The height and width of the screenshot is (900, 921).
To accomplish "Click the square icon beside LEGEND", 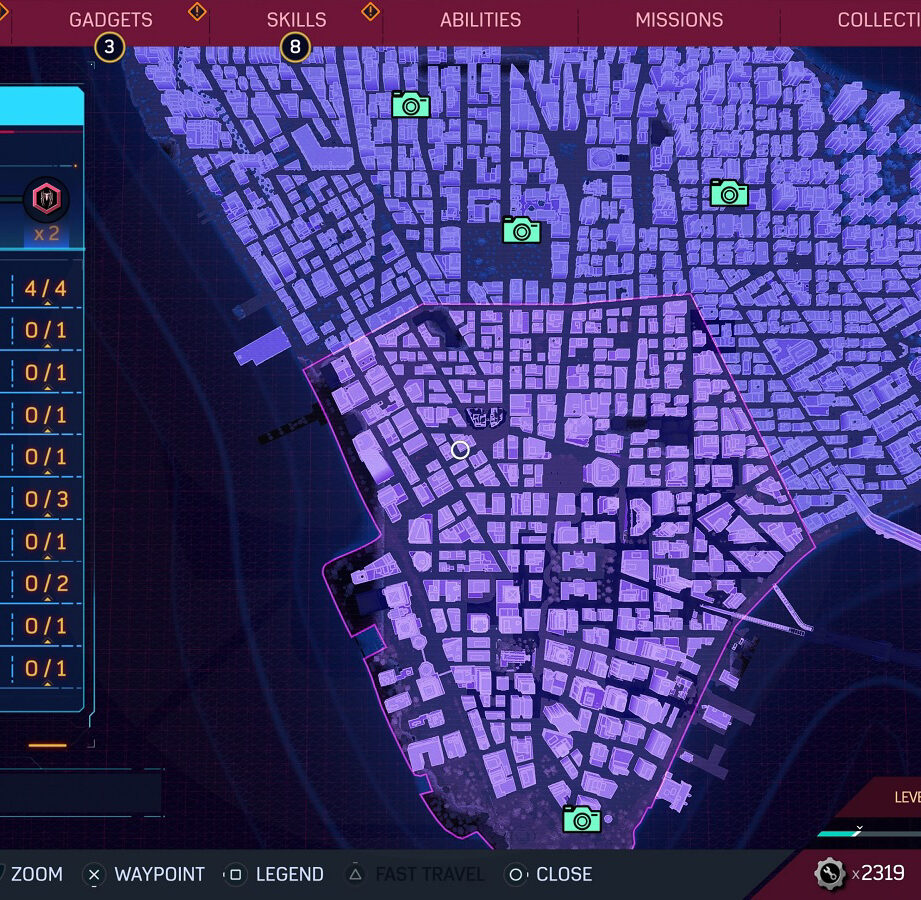I will pyautogui.click(x=236, y=875).
